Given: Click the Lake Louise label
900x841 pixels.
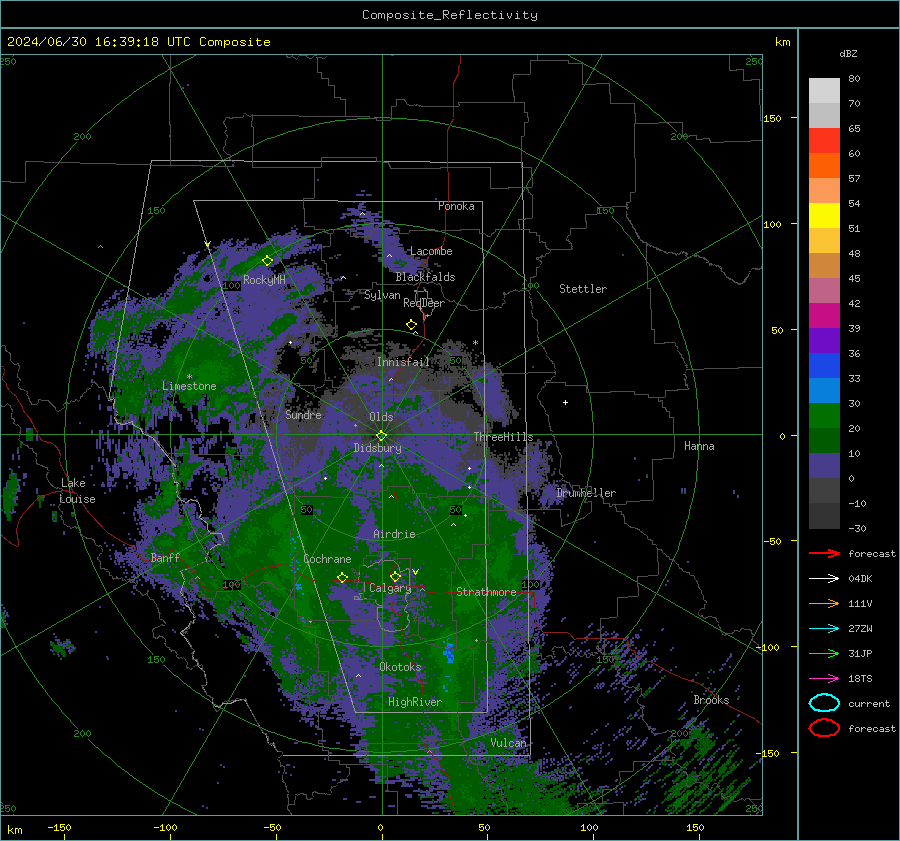Looking at the screenshot, I should (77, 491).
